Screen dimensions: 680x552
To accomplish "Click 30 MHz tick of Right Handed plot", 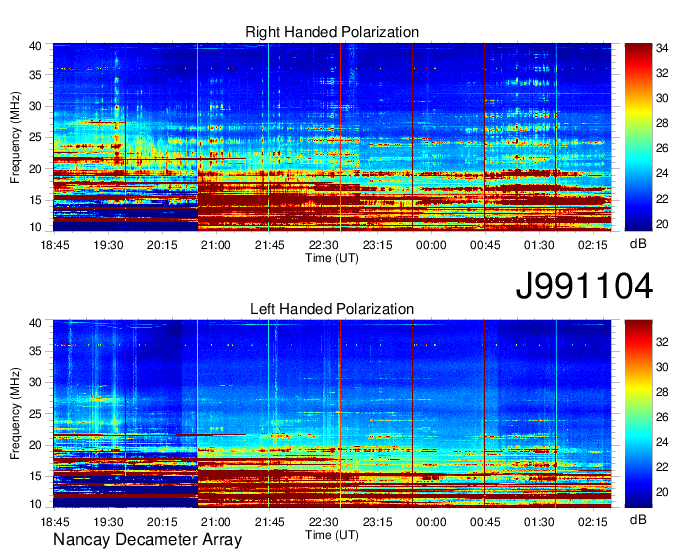I will [35, 106].
